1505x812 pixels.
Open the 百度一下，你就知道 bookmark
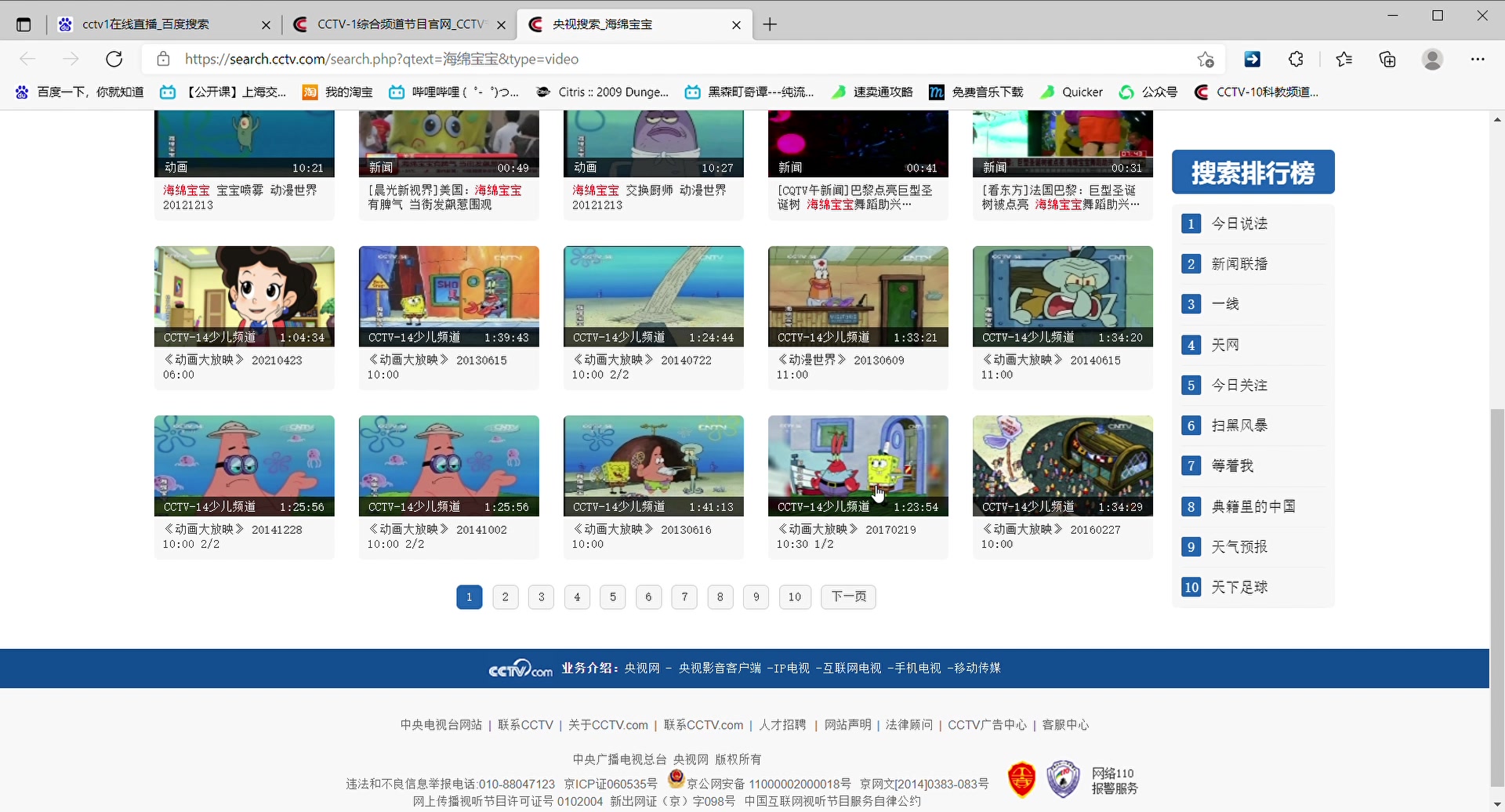click(80, 92)
